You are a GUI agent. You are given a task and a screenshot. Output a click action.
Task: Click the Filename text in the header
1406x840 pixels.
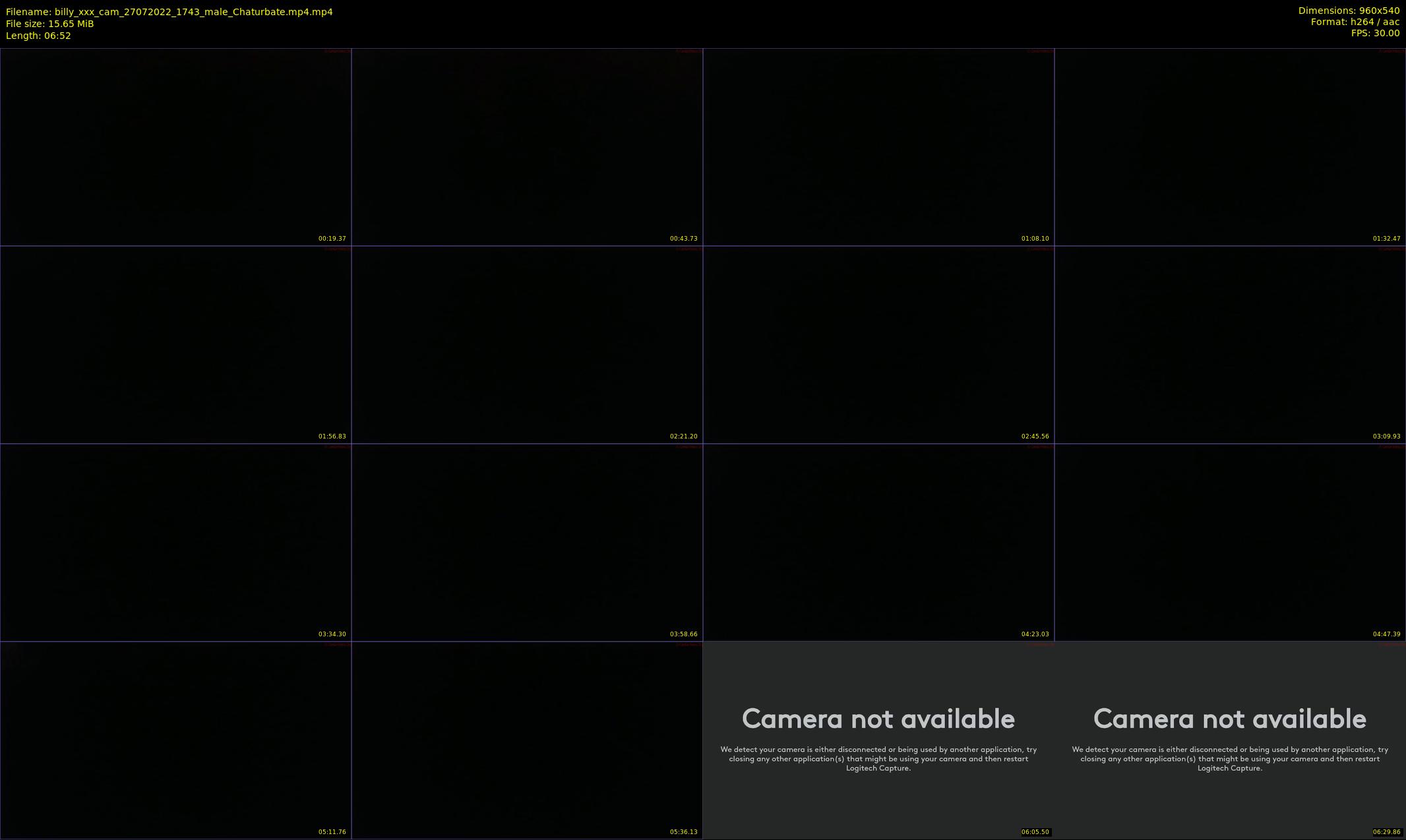[x=169, y=12]
